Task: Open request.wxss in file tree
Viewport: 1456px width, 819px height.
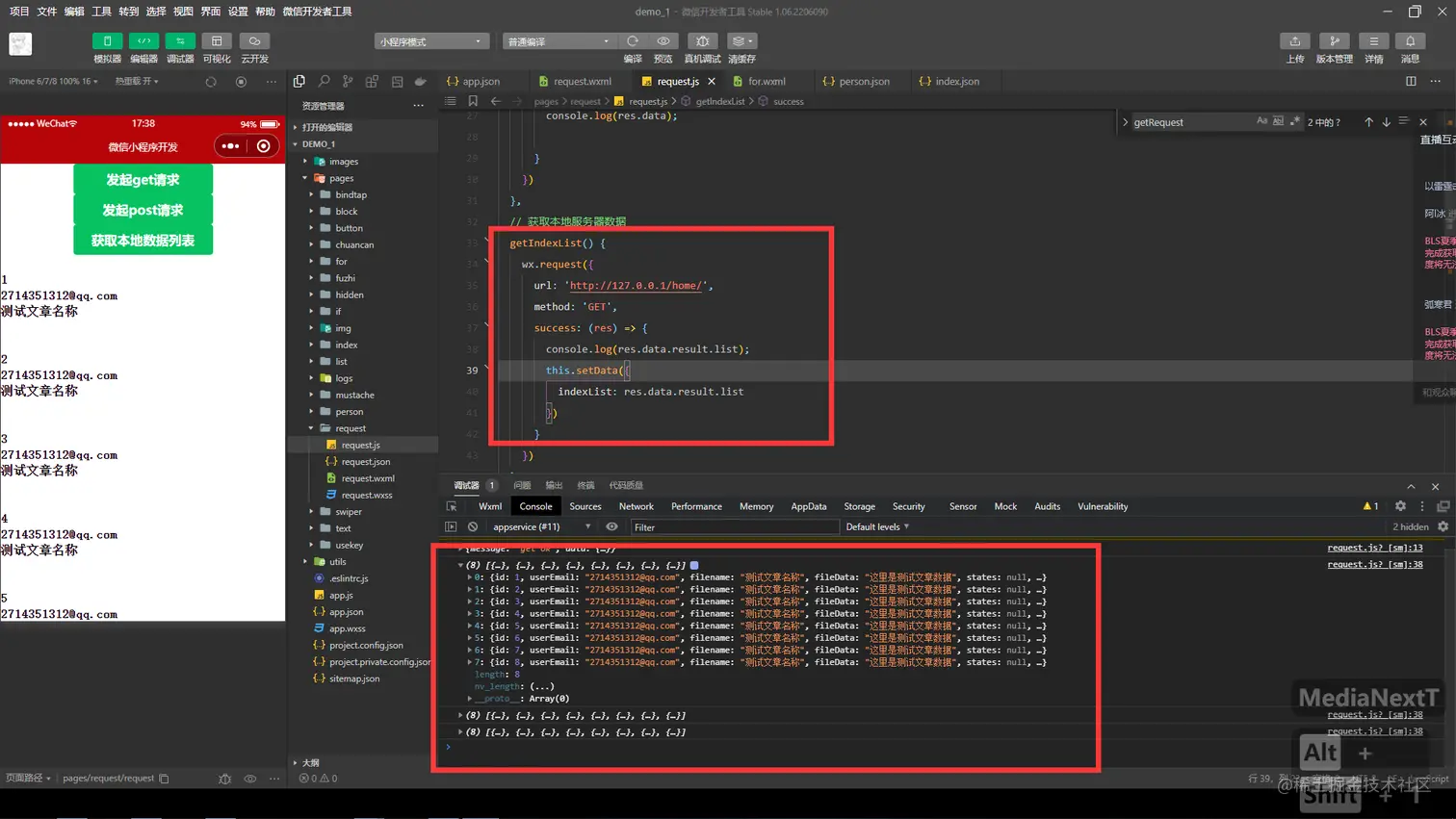Action: click(x=367, y=495)
